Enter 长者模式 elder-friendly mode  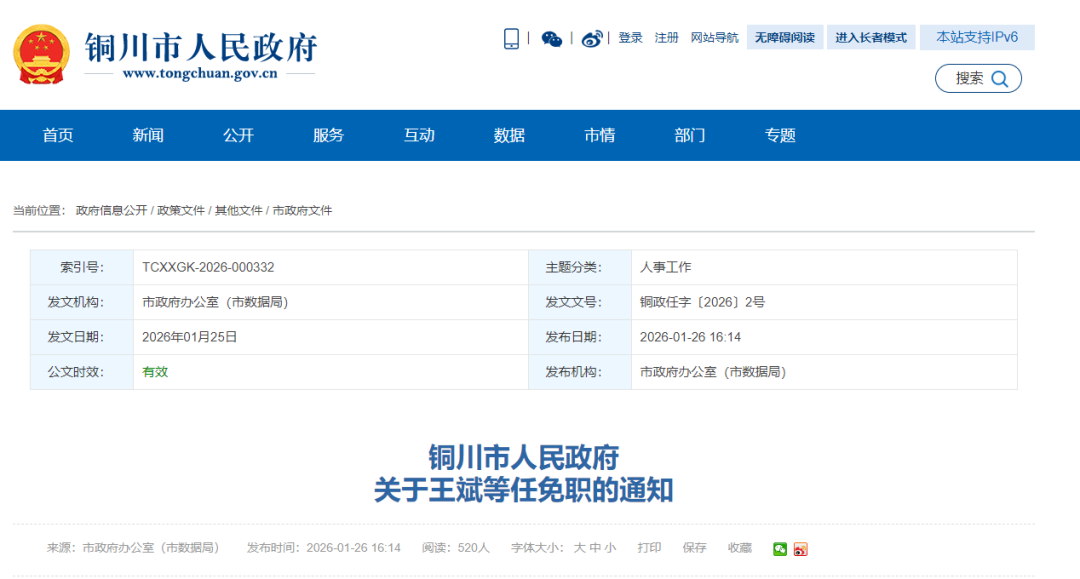tap(871, 36)
